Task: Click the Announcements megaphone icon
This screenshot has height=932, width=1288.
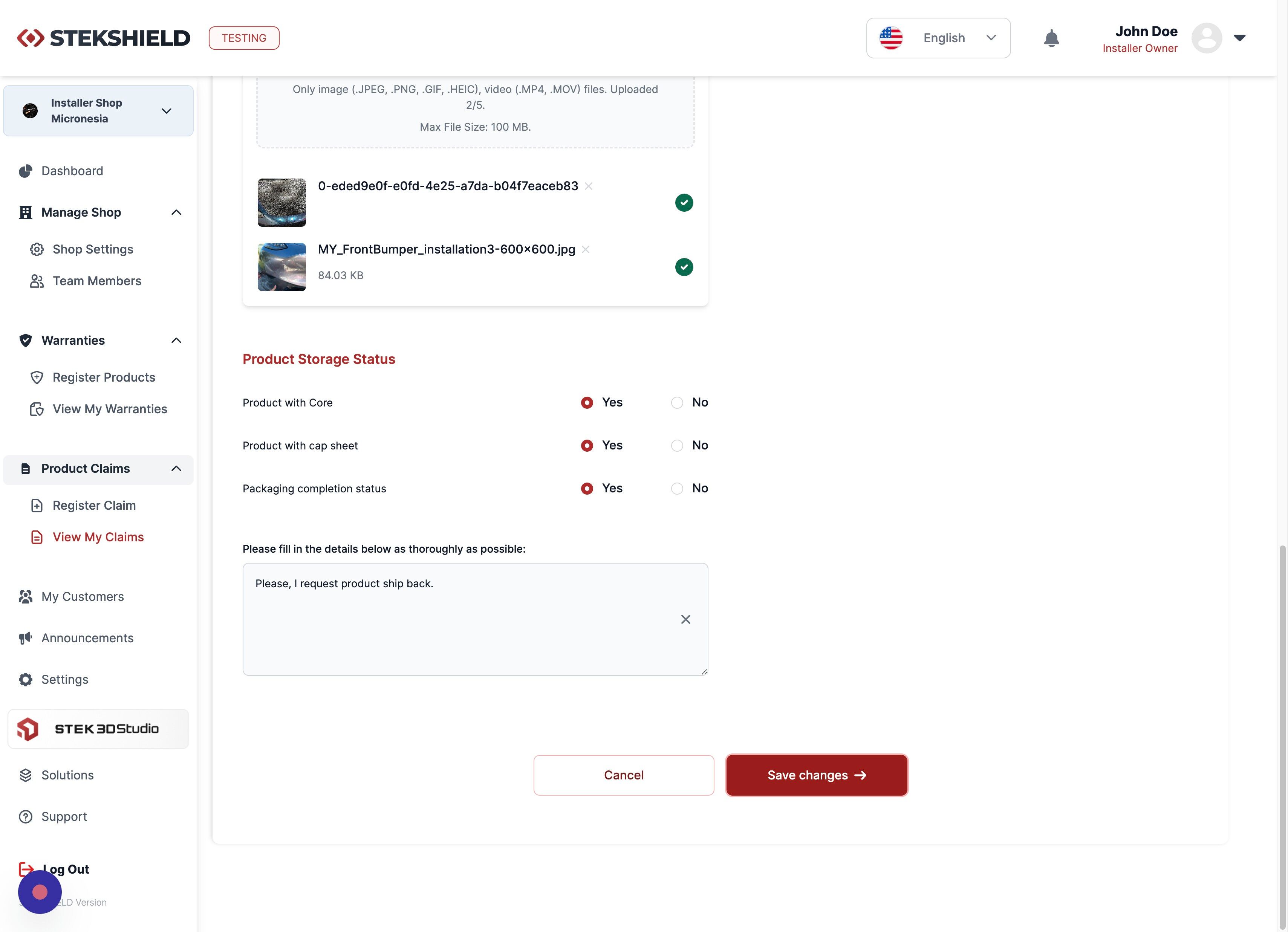Action: click(x=26, y=638)
